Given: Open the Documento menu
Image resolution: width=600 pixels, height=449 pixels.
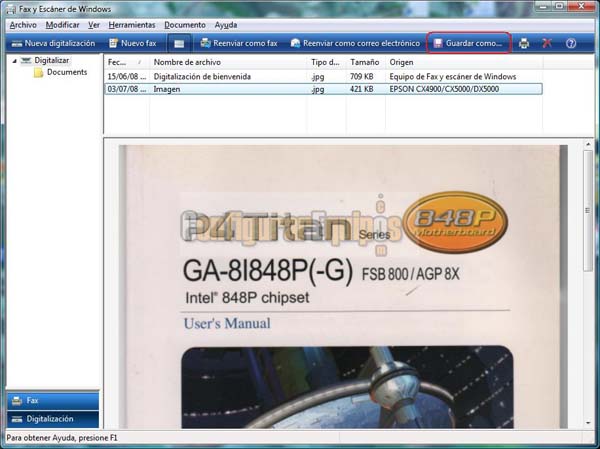Looking at the screenshot, I should coord(185,25).
